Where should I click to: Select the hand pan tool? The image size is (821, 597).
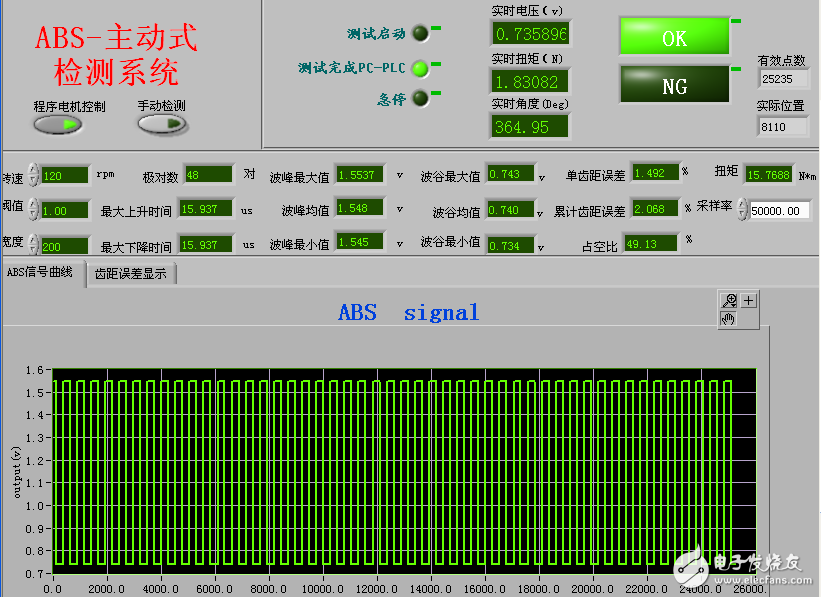tap(729, 318)
